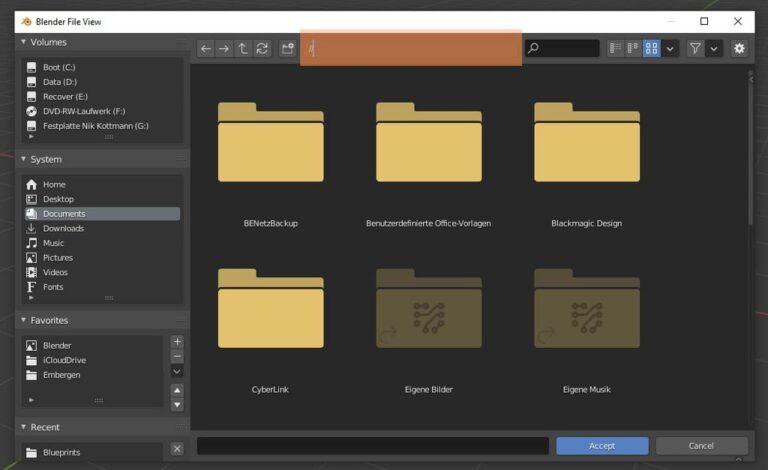768x470 pixels.
Task: Switch to vertical list display mode
Action: click(615, 48)
